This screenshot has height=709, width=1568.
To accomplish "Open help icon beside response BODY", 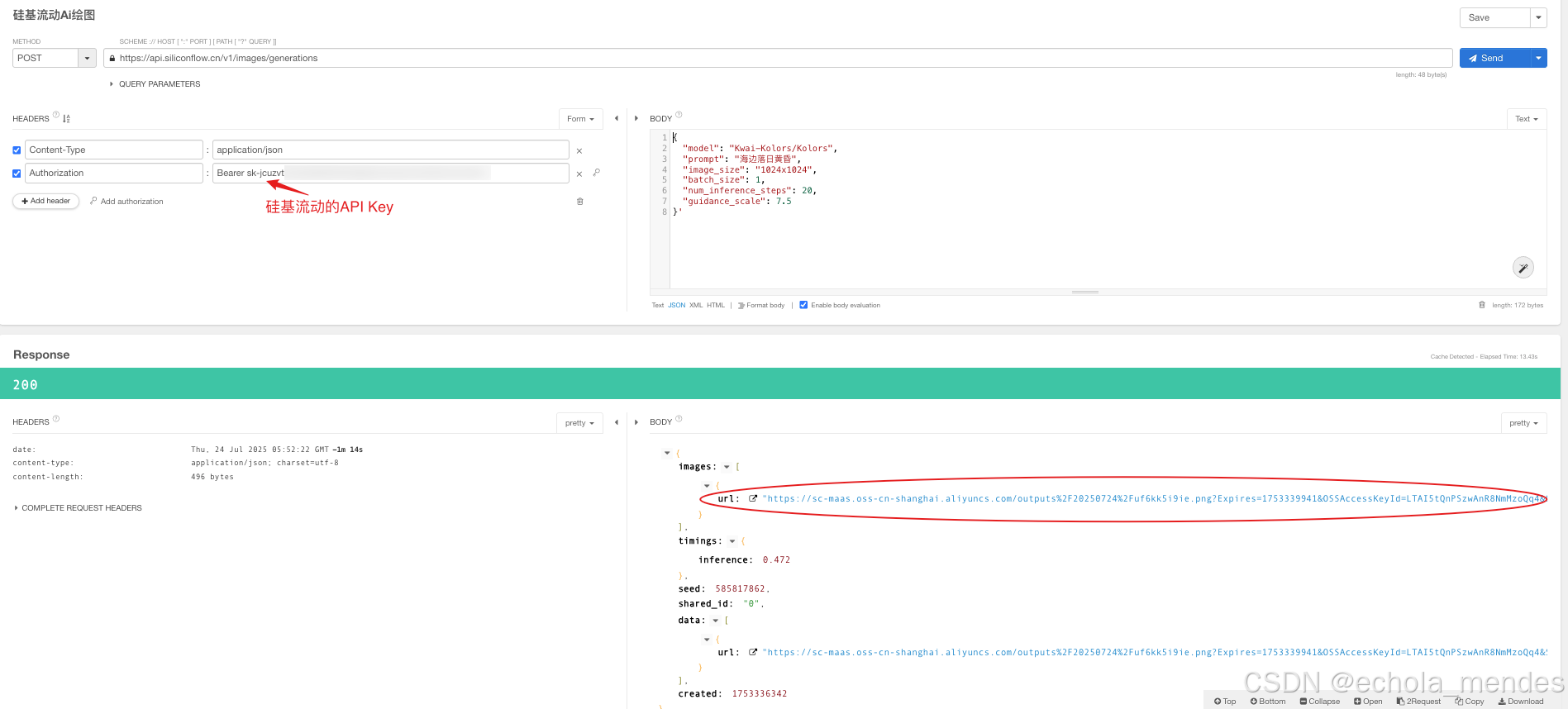I will pyautogui.click(x=679, y=419).
